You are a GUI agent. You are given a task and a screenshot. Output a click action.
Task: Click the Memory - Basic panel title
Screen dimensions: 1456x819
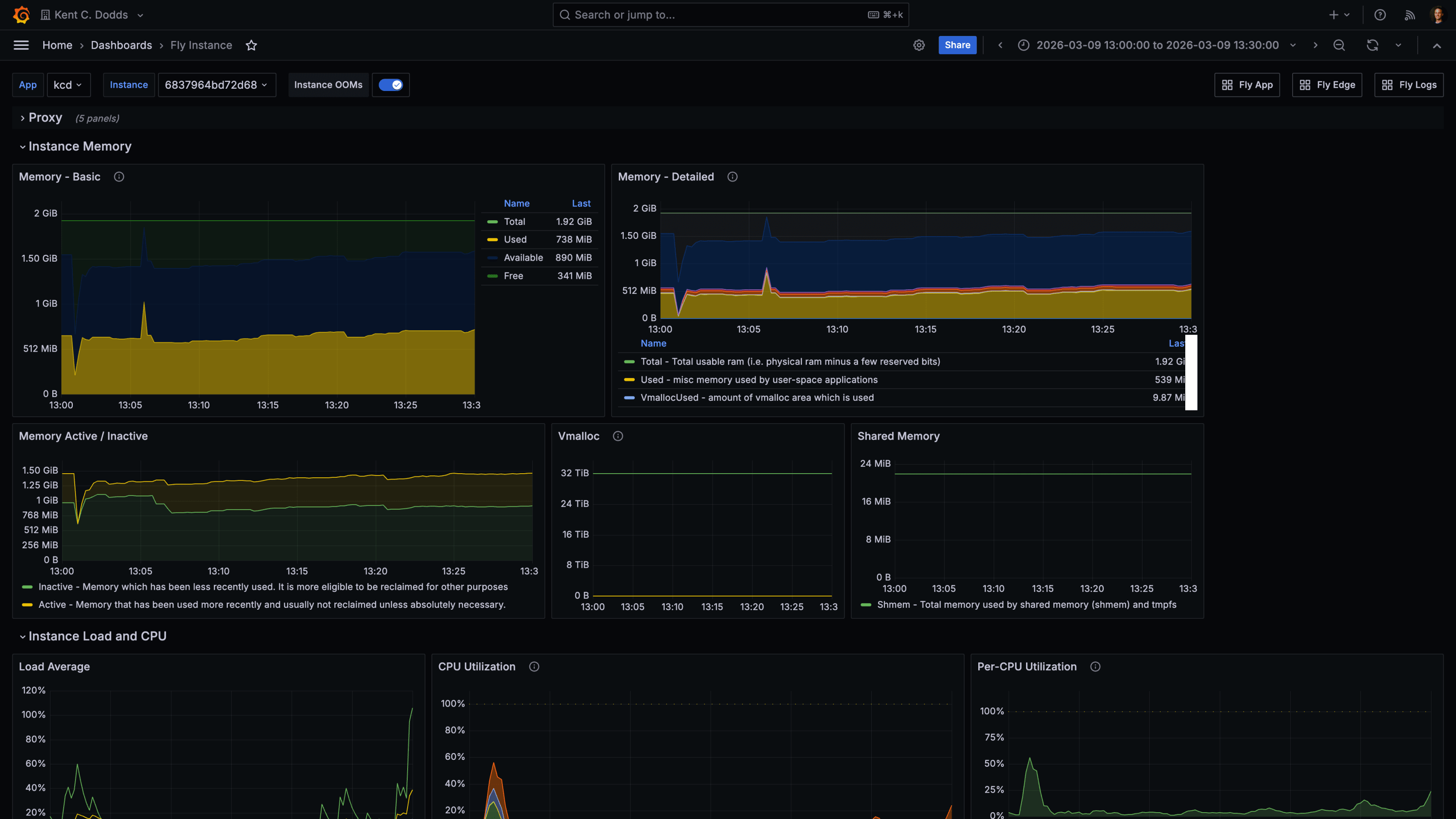point(59,177)
